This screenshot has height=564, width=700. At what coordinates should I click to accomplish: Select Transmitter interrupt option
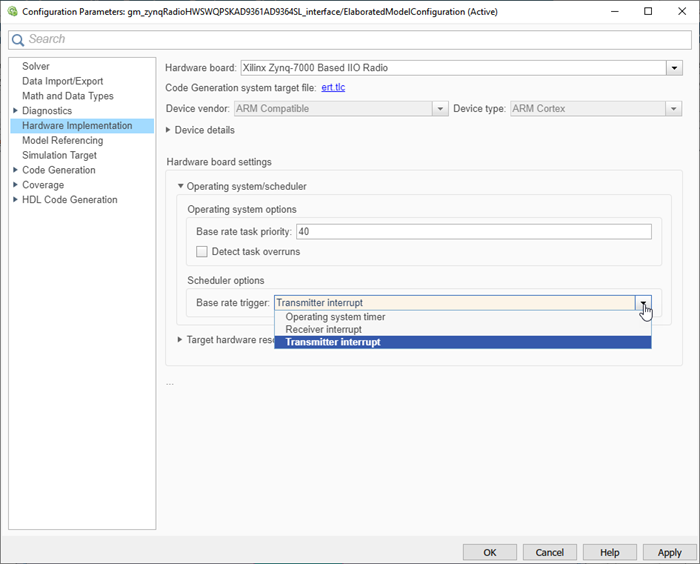(x=332, y=342)
